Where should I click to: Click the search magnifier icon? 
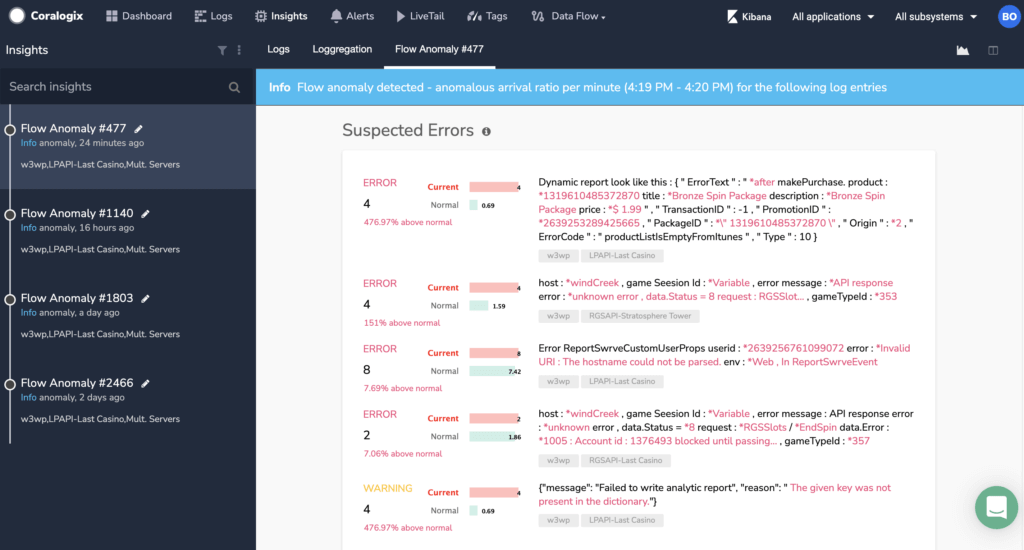[234, 88]
